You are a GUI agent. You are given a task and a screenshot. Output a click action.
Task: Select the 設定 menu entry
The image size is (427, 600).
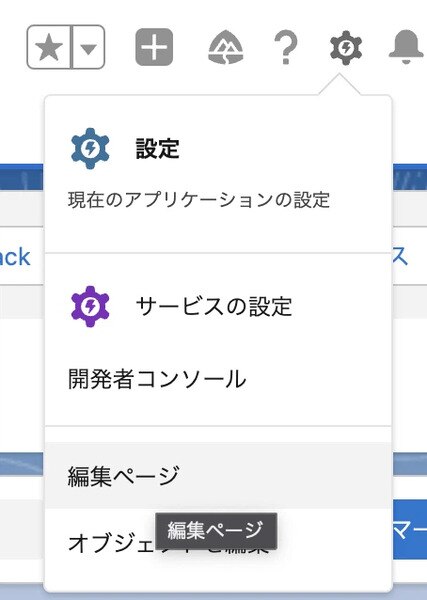pos(157,148)
